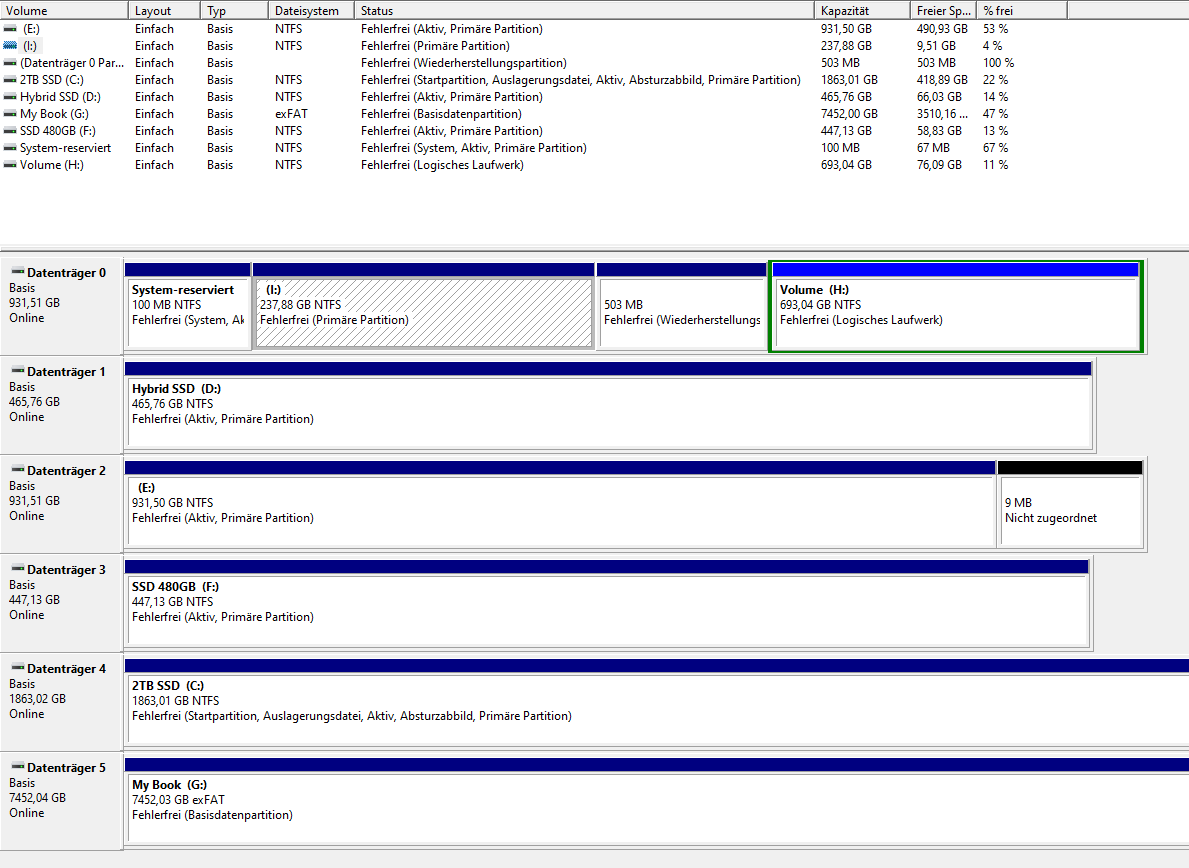Click the Datenträger 0 disk label
The width and height of the screenshot is (1189, 868).
[67, 272]
